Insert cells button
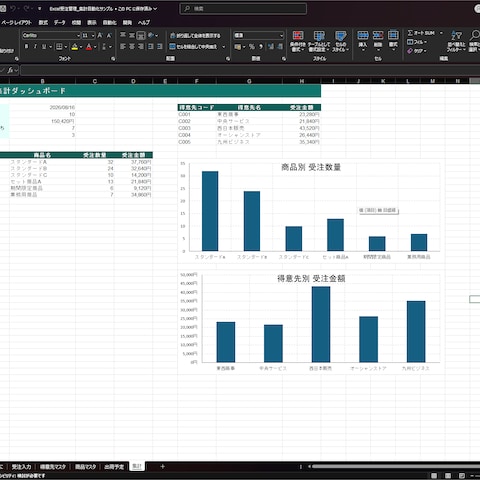This screenshot has height=480, width=480. click(x=363, y=41)
